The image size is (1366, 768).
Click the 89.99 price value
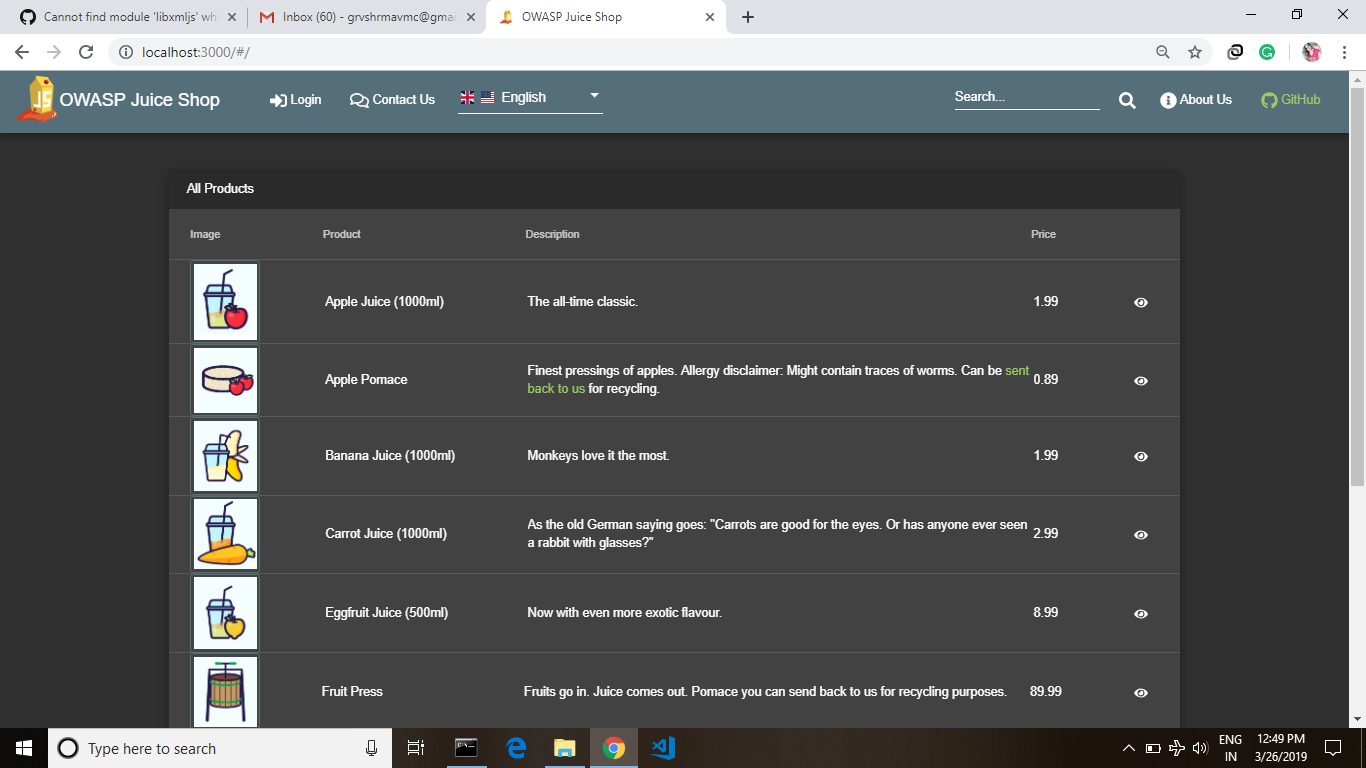1046,691
